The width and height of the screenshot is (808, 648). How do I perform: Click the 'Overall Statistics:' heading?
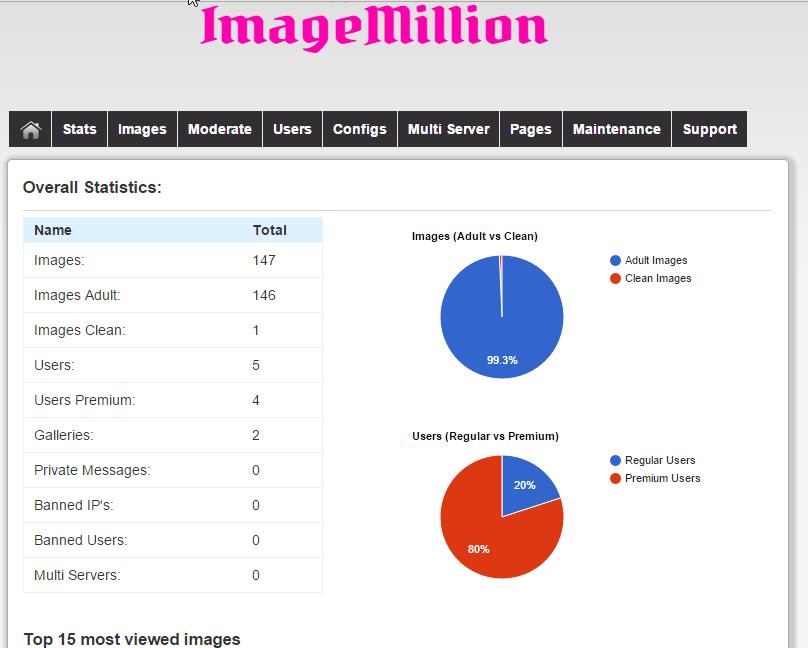click(x=92, y=187)
